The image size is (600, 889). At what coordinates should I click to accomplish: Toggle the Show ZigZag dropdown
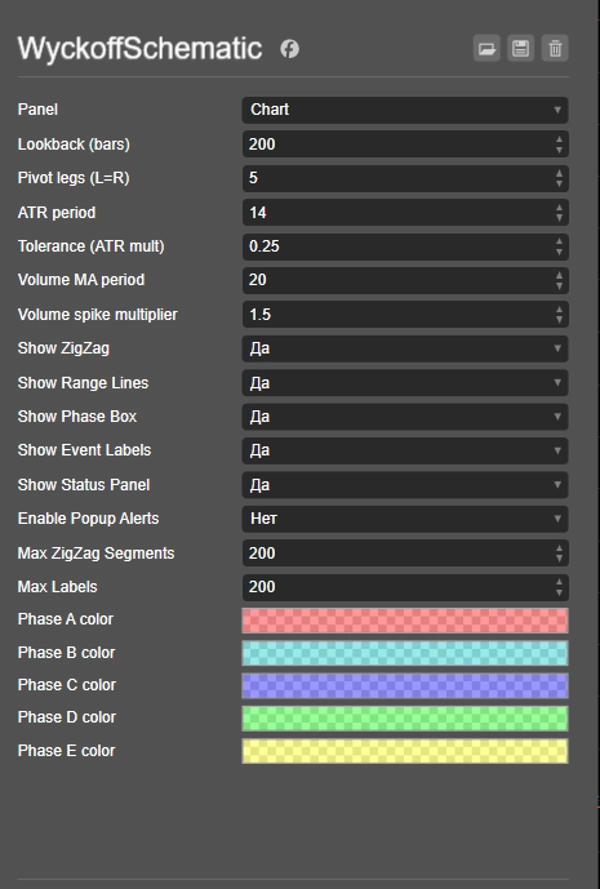tap(404, 349)
